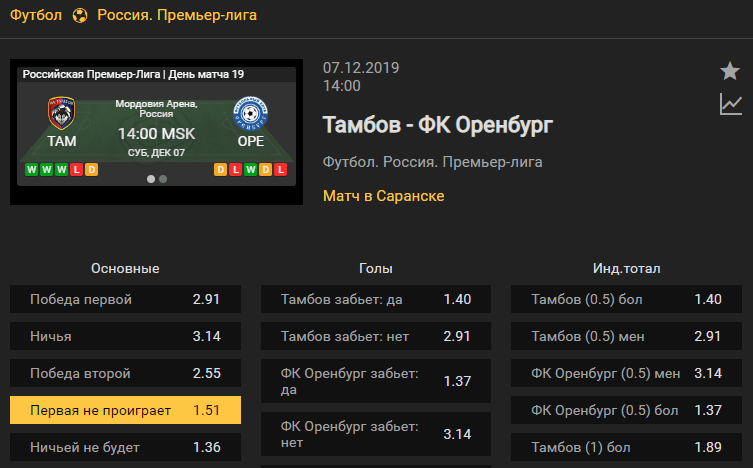753x468 pixels.
Task: Click the OPE team abbreviation
Action: point(251,141)
